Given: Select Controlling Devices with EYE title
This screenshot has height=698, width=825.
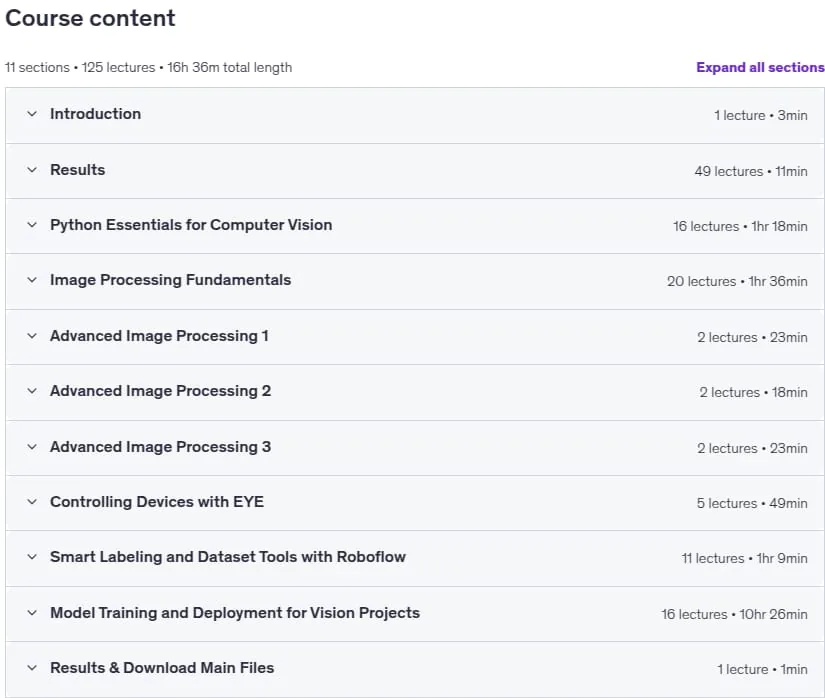Looking at the screenshot, I should pyautogui.click(x=157, y=502).
